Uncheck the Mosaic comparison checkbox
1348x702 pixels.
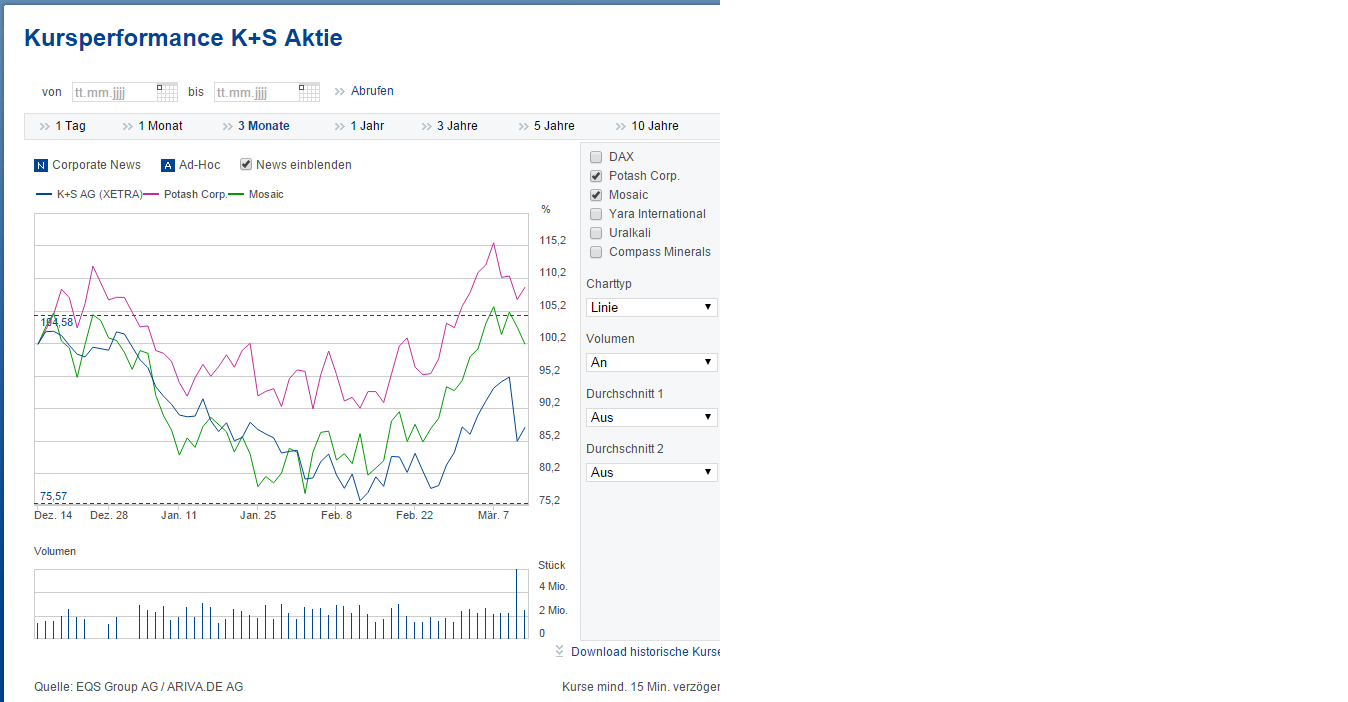596,195
